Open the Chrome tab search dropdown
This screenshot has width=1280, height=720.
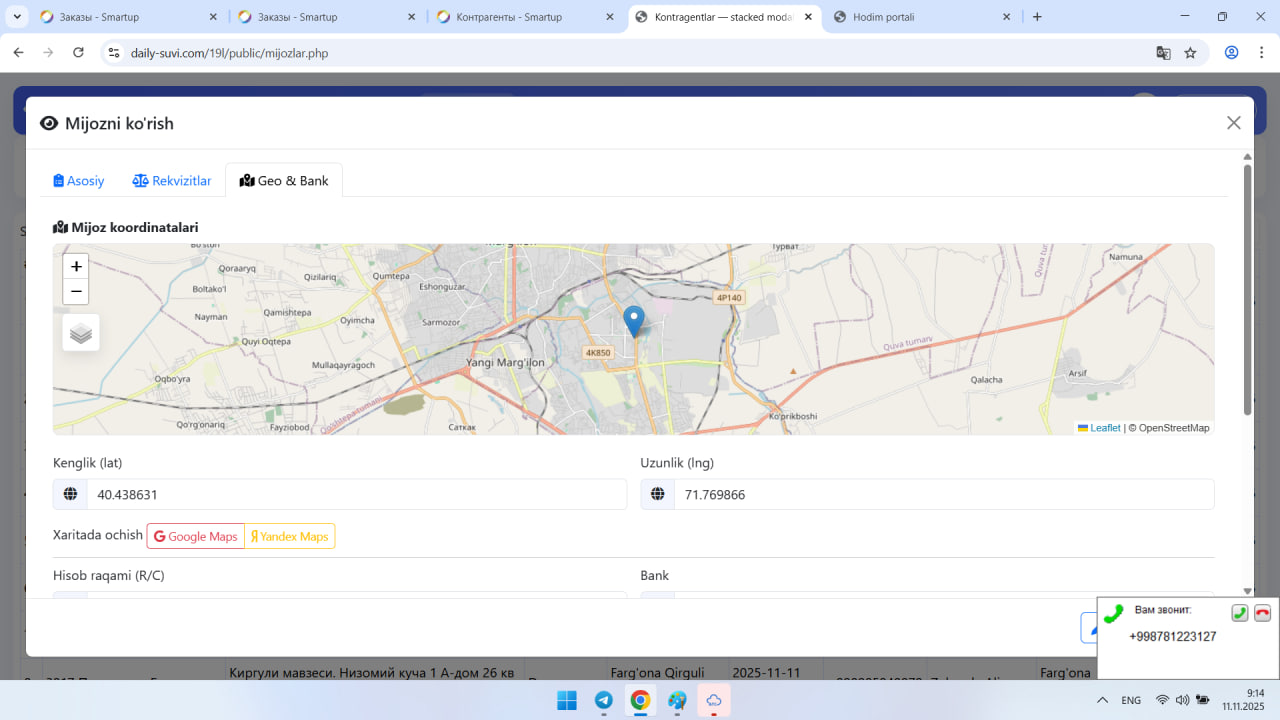pos(18,17)
